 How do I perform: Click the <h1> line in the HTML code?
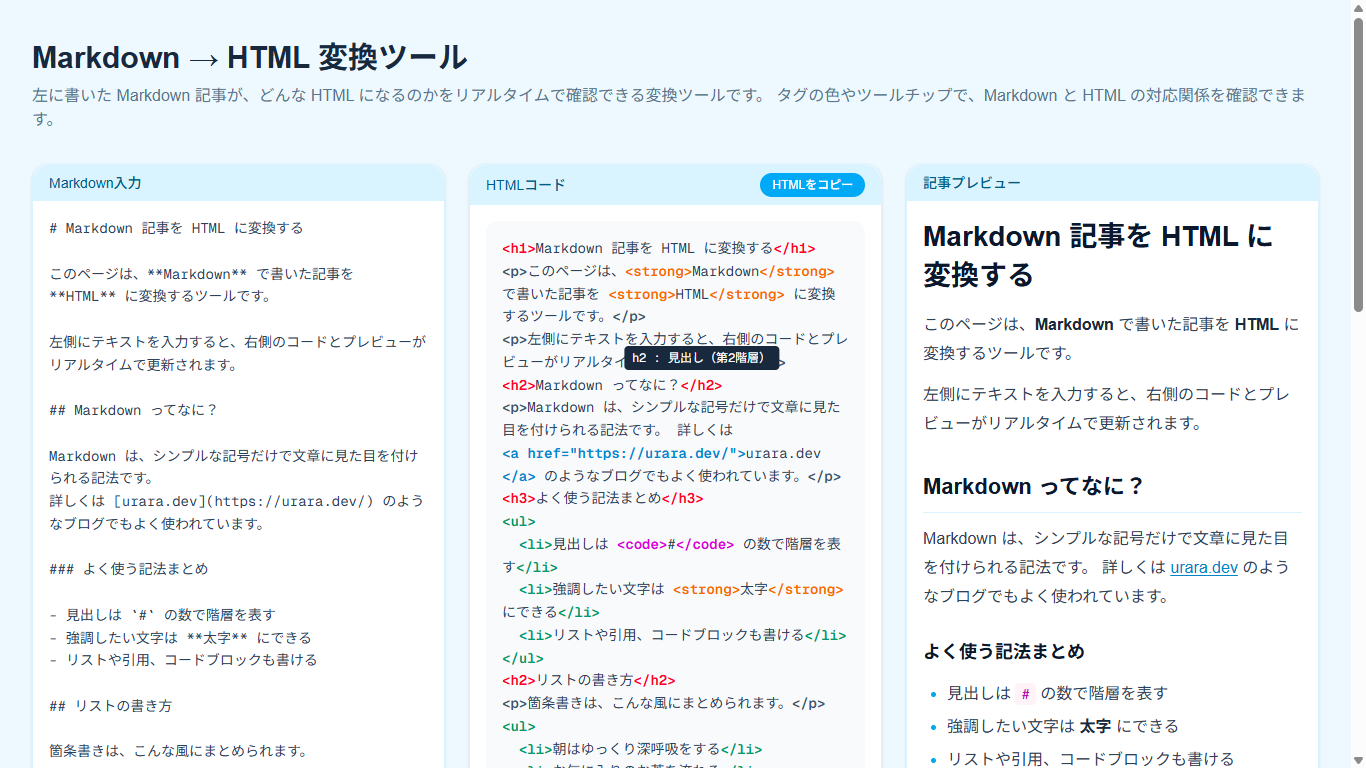[x=659, y=249]
